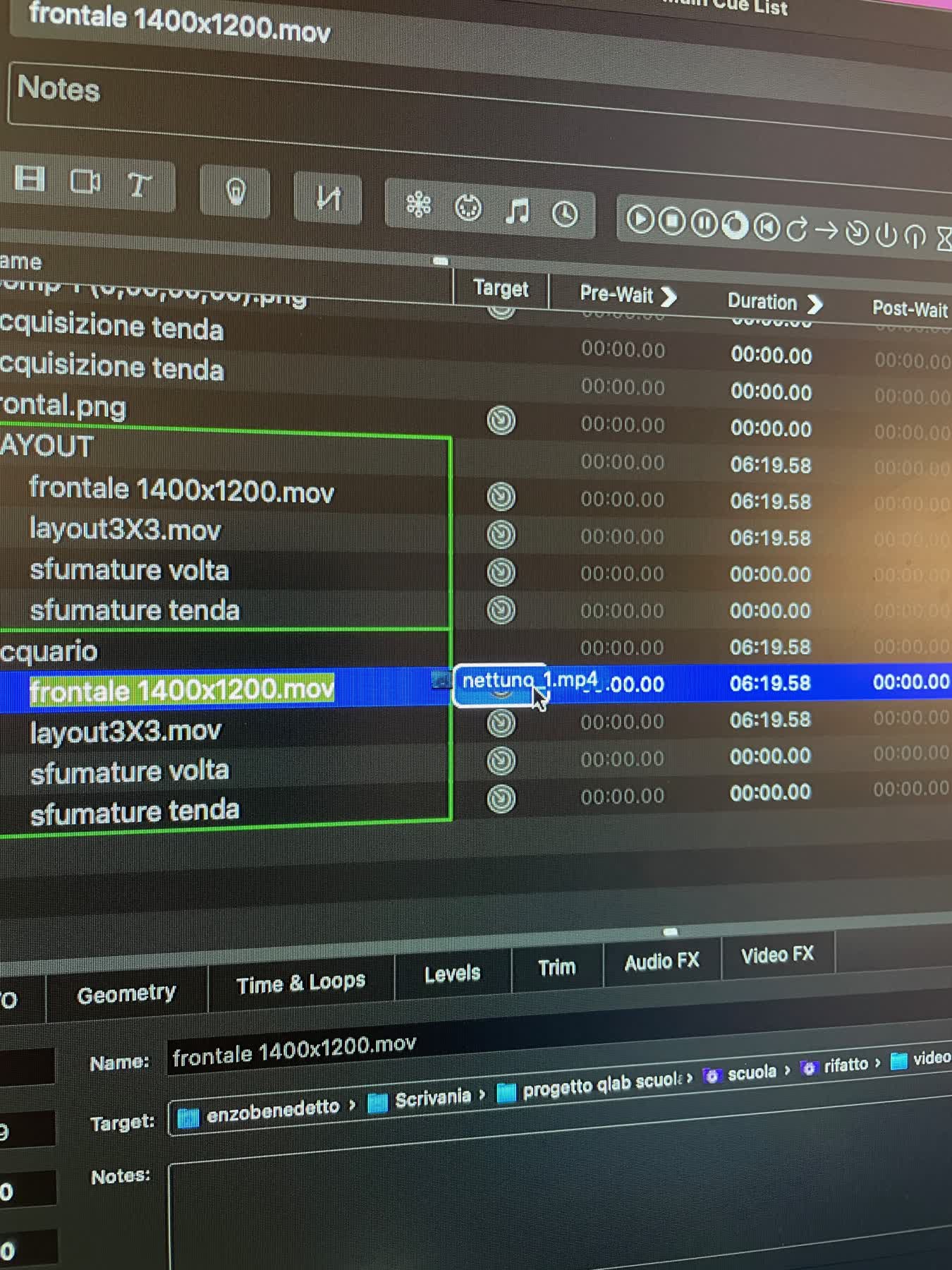Open the Trim tab
Viewport: 952px width, 1270px height.
click(x=557, y=967)
